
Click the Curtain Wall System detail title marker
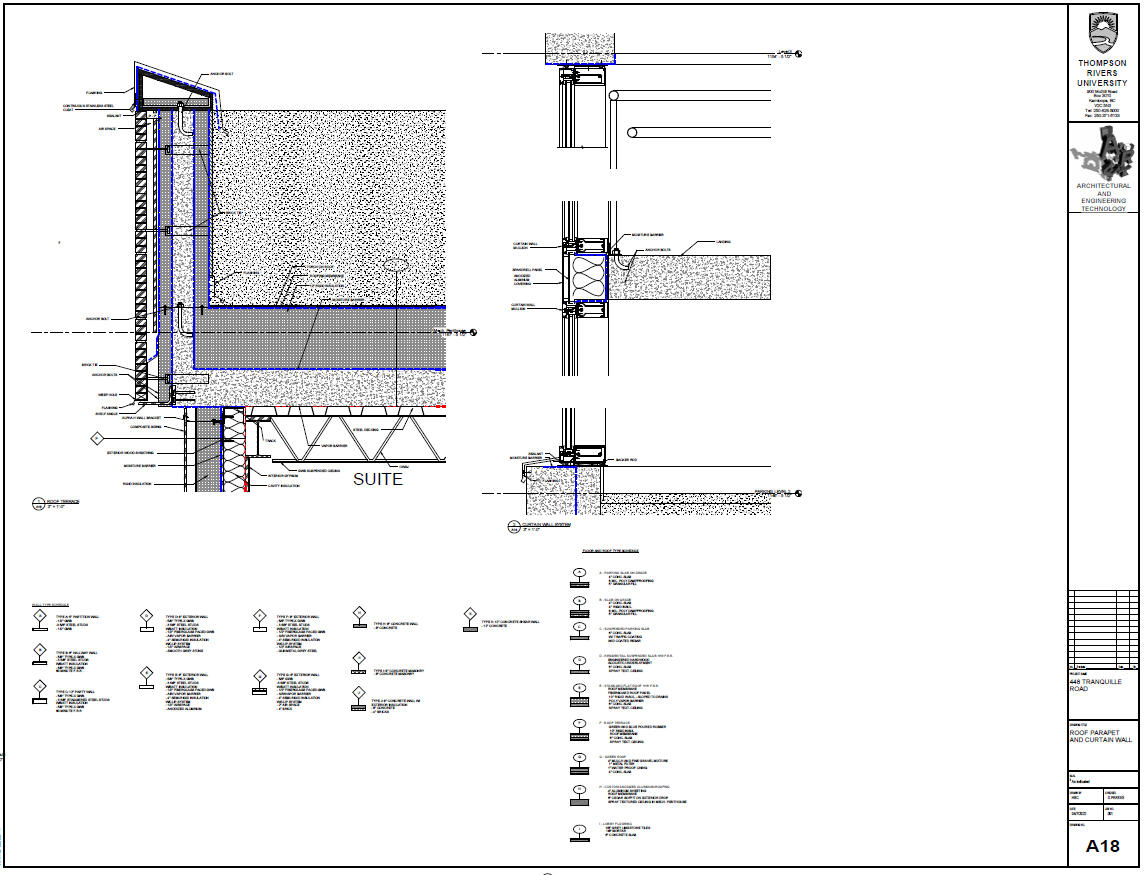pyautogui.click(x=513, y=524)
